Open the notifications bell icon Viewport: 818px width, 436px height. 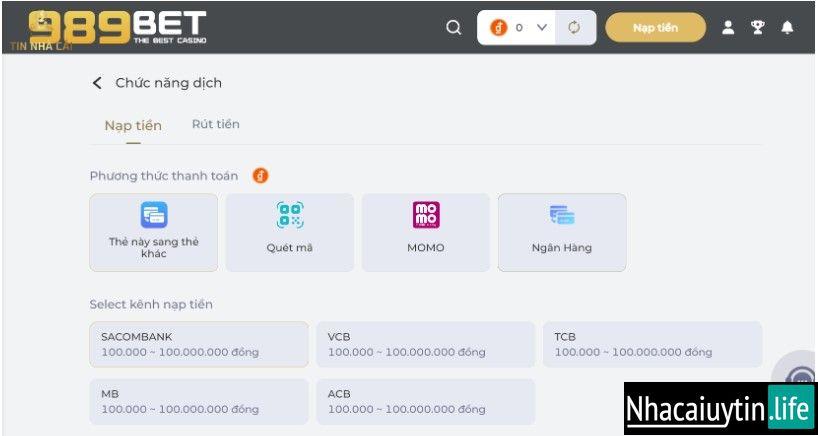tap(787, 28)
